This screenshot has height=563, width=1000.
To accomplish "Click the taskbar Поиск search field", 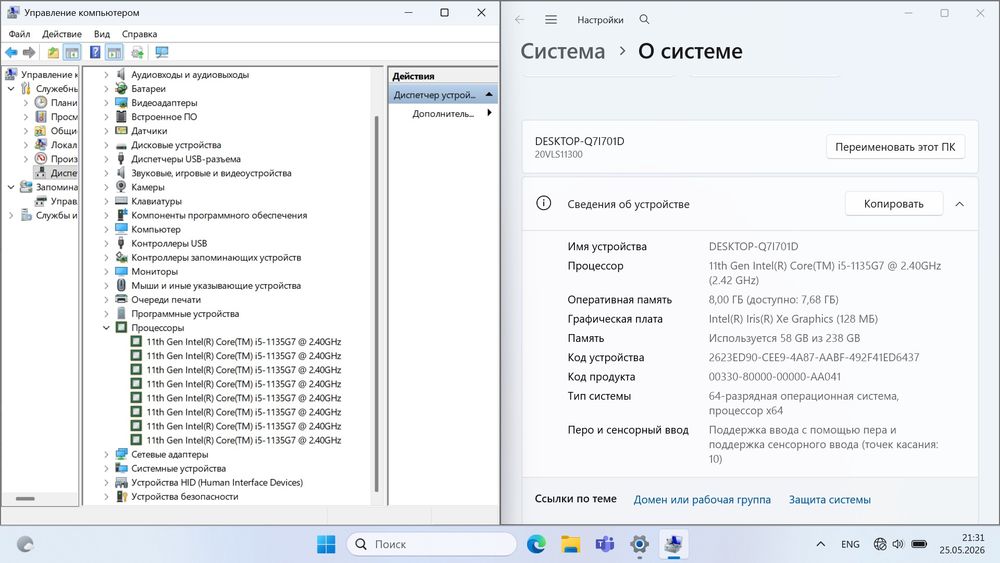I will point(431,544).
